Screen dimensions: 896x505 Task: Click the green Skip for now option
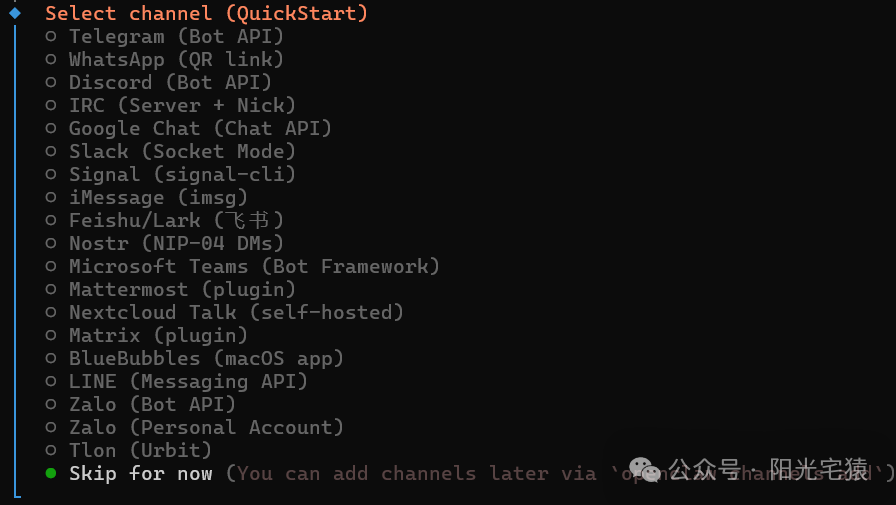[x=129, y=473]
